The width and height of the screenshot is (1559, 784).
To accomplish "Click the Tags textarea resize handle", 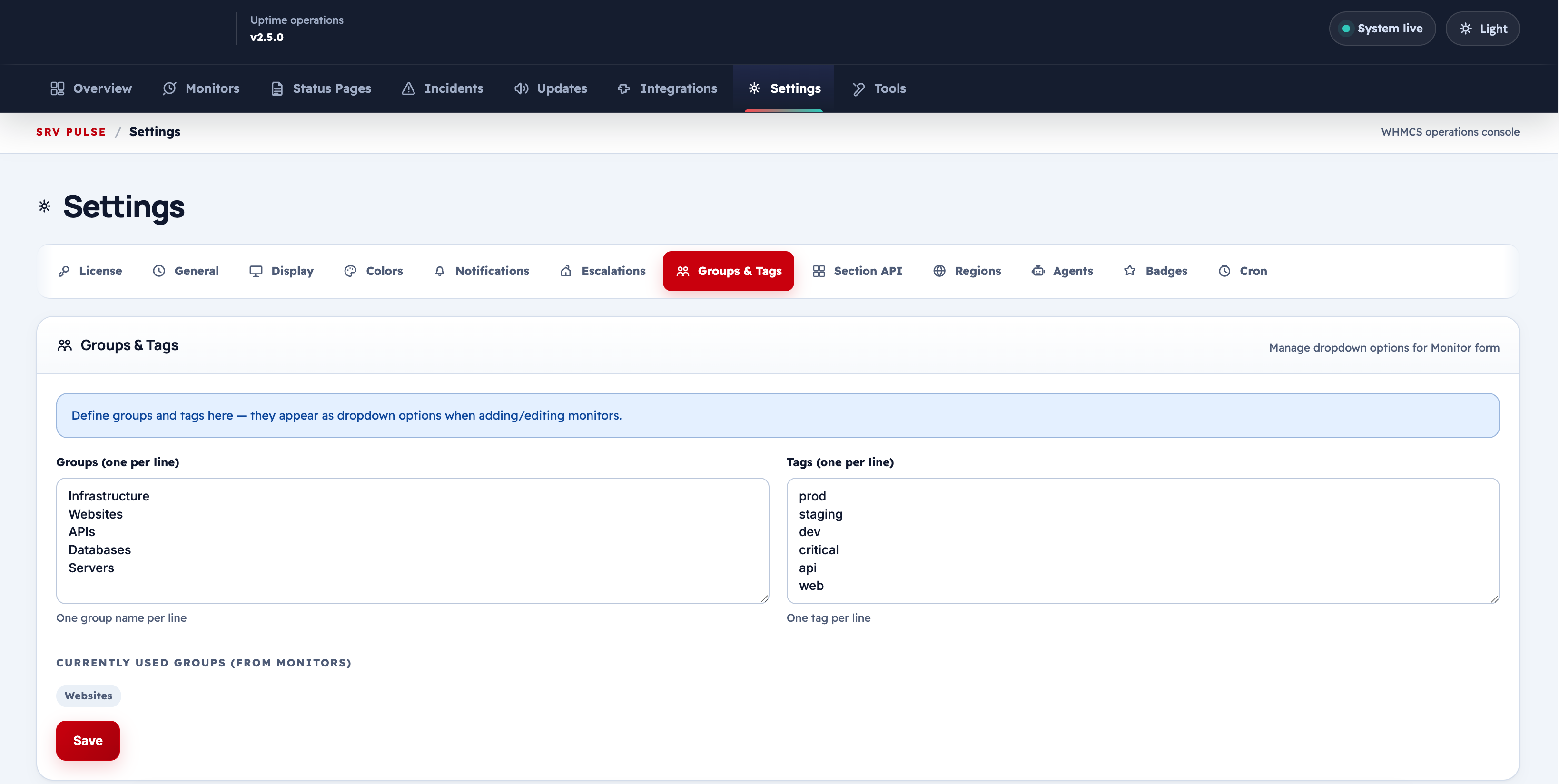I will coord(1494,598).
